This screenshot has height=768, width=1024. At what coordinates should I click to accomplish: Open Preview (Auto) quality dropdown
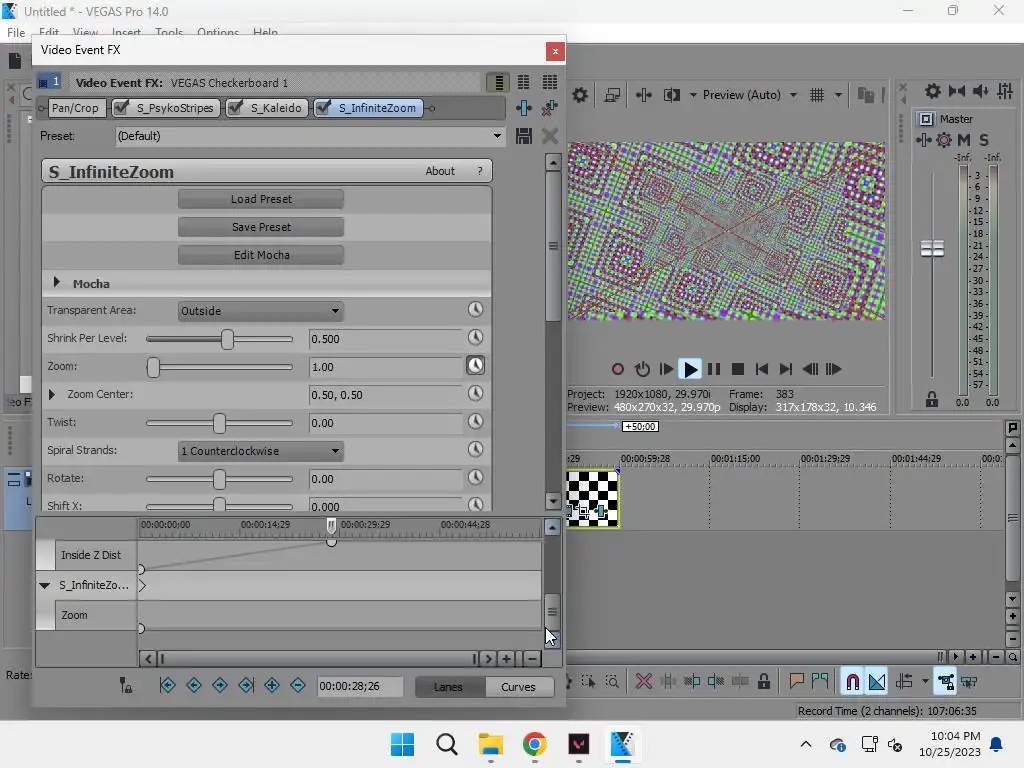[793, 95]
